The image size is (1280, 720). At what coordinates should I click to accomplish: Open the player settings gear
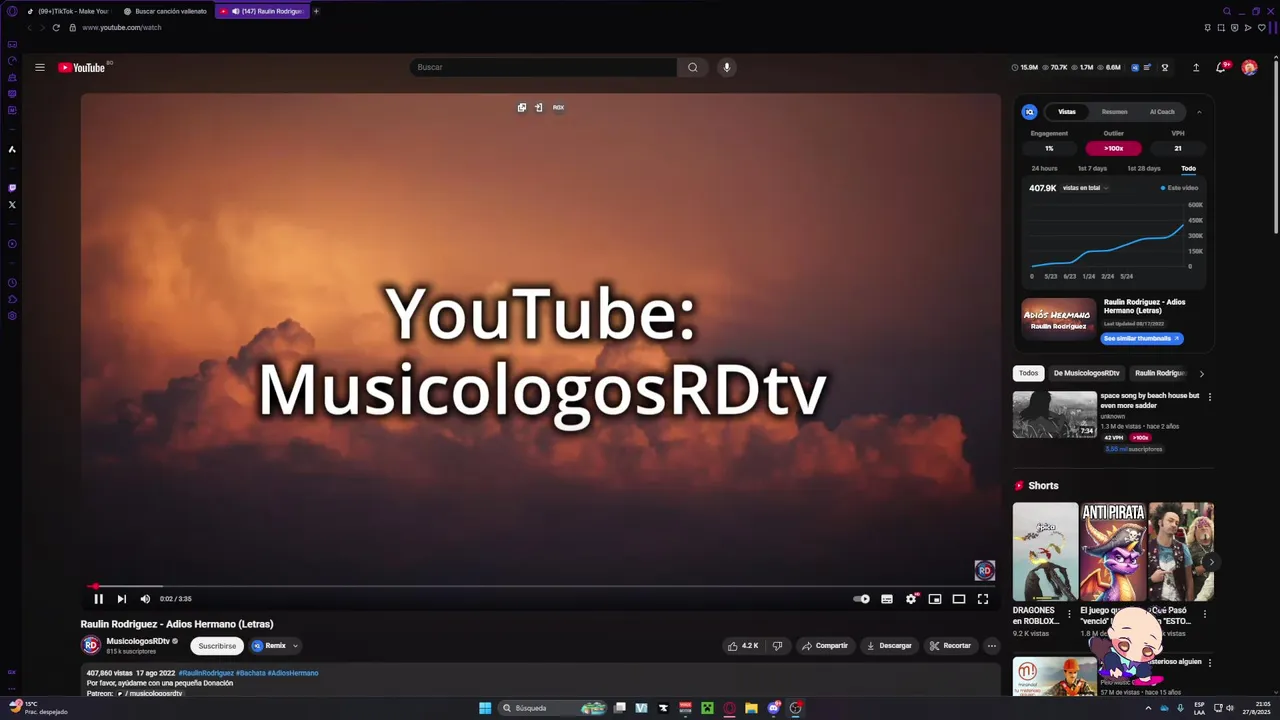click(911, 599)
